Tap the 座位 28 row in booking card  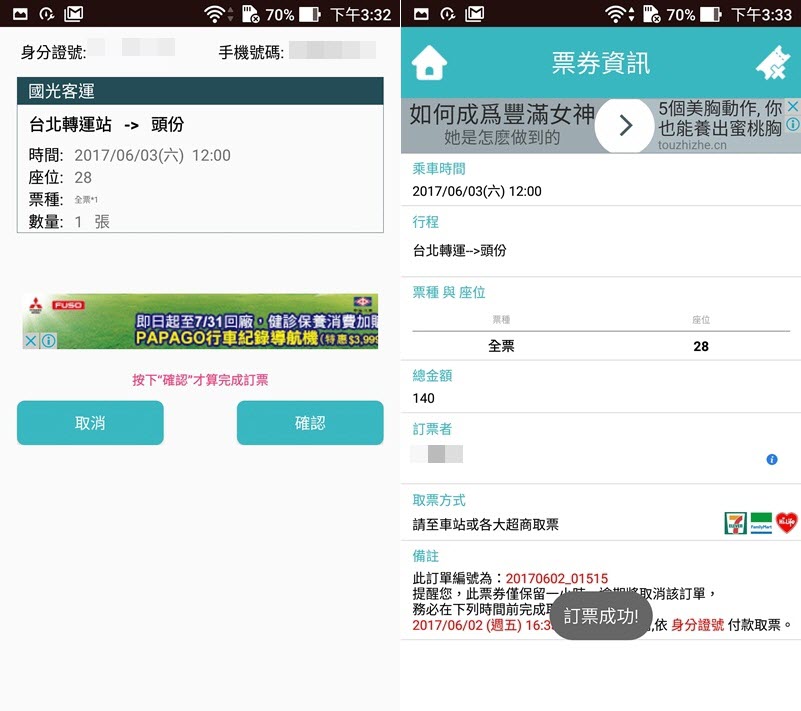60,177
